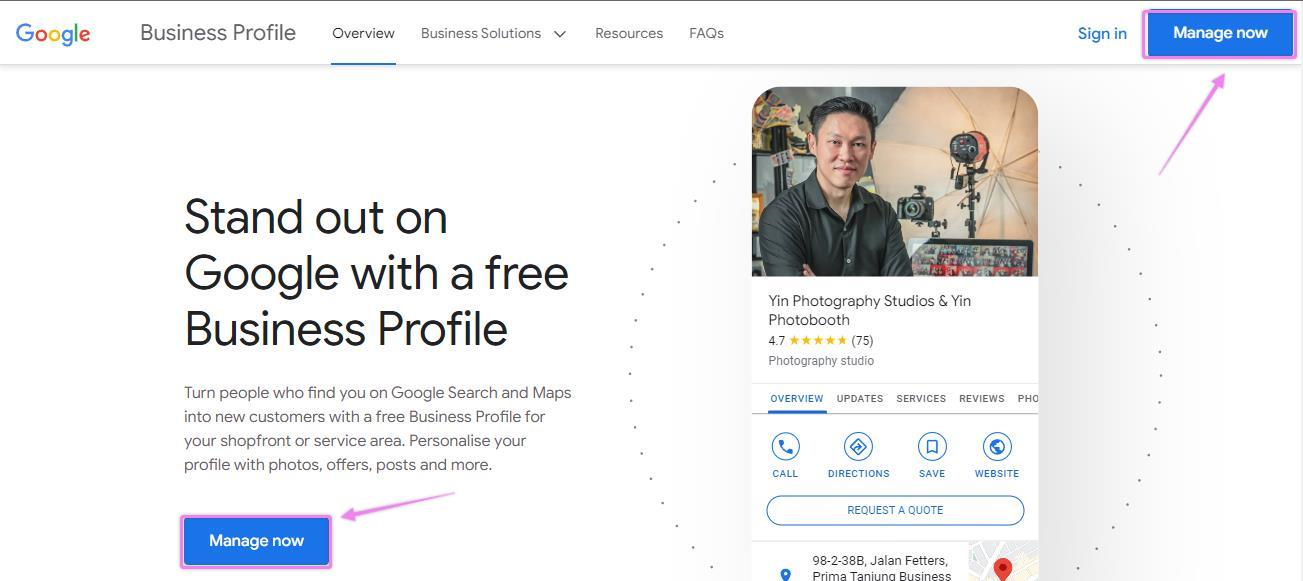Click the chevron beside Business Solutions
Screen dimensions: 1303x581
560,34
